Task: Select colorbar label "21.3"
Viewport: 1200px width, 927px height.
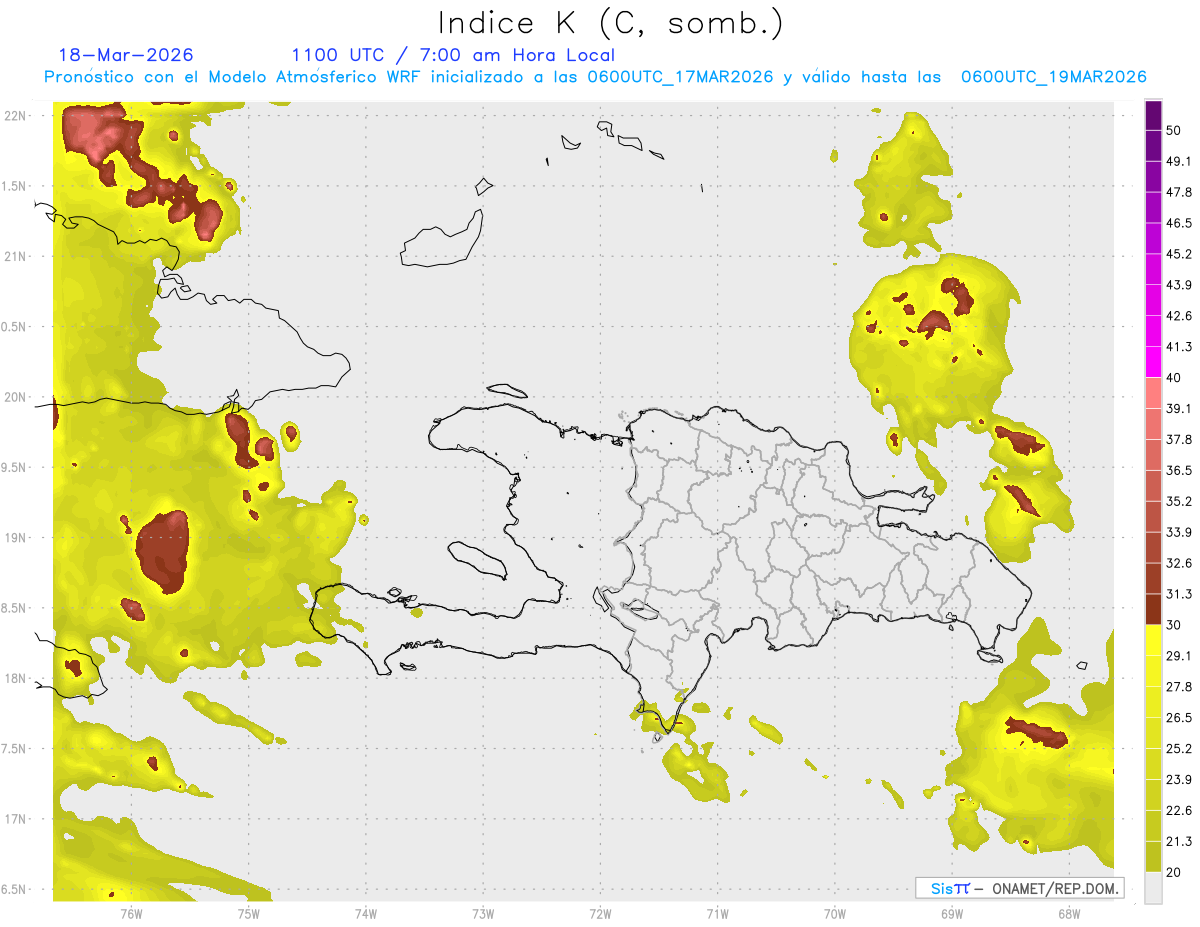Action: (x=1180, y=841)
